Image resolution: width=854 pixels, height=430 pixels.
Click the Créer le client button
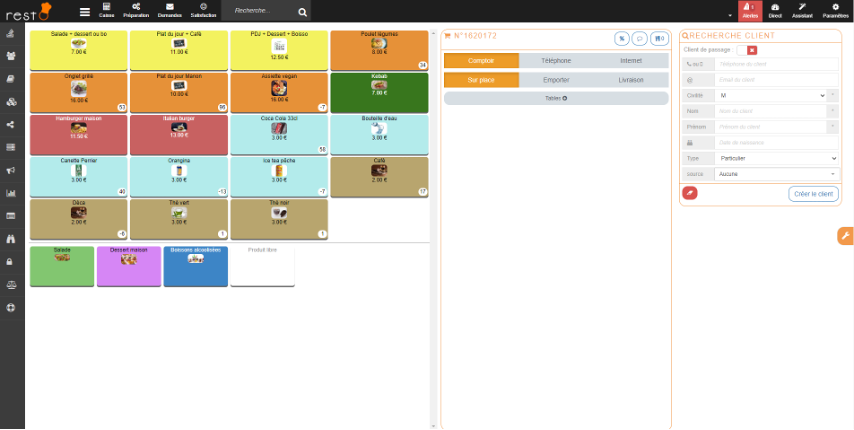(x=812, y=193)
